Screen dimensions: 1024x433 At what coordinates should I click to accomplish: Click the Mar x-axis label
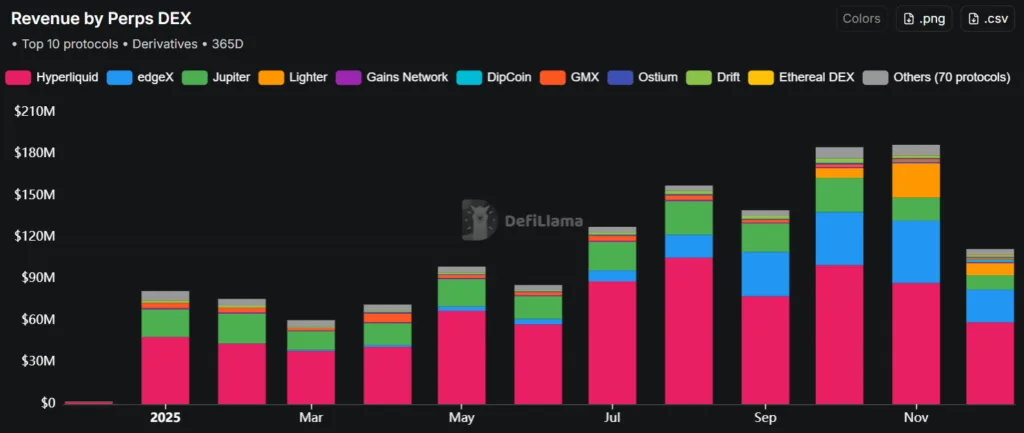[310, 418]
